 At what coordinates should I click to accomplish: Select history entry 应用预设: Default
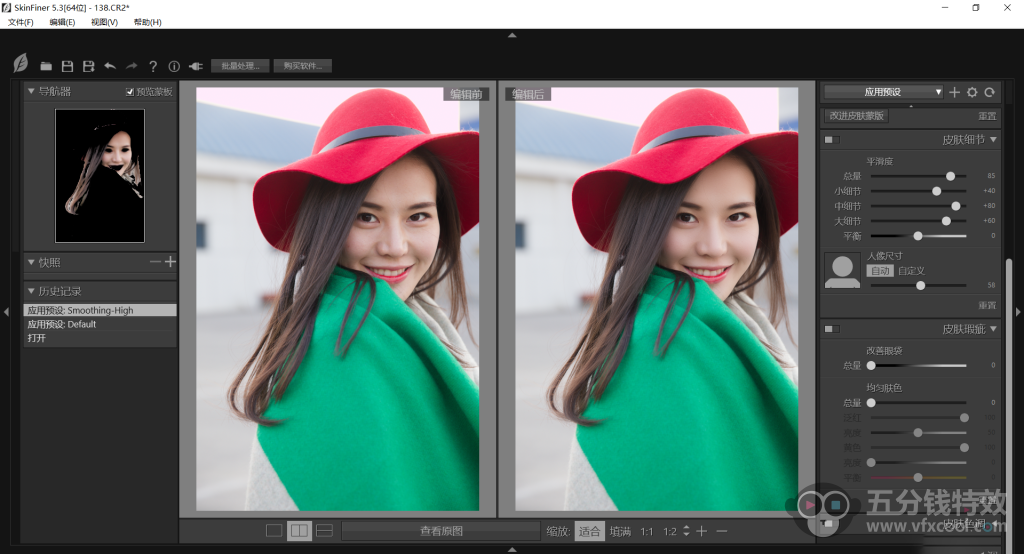pyautogui.click(x=100, y=324)
